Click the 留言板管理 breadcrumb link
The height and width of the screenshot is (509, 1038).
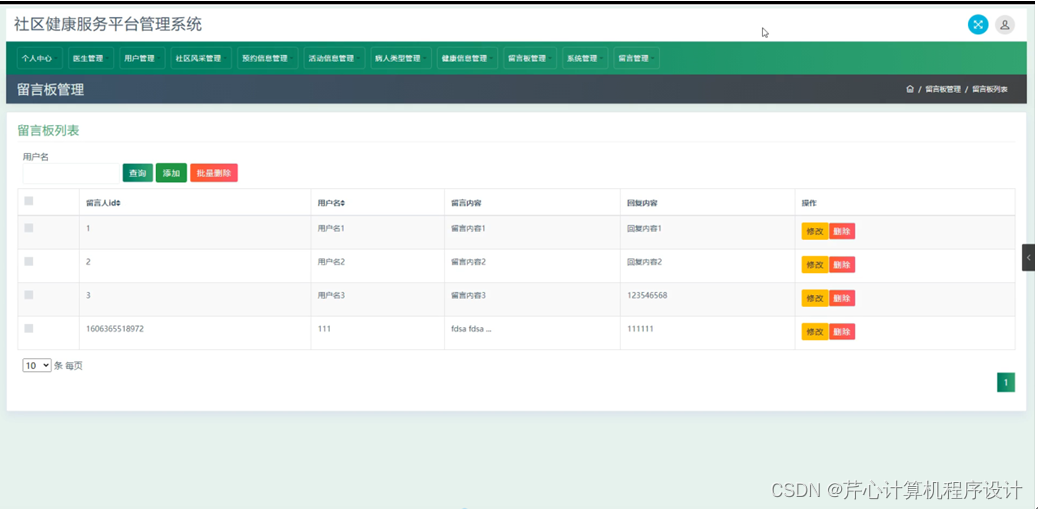coord(943,89)
